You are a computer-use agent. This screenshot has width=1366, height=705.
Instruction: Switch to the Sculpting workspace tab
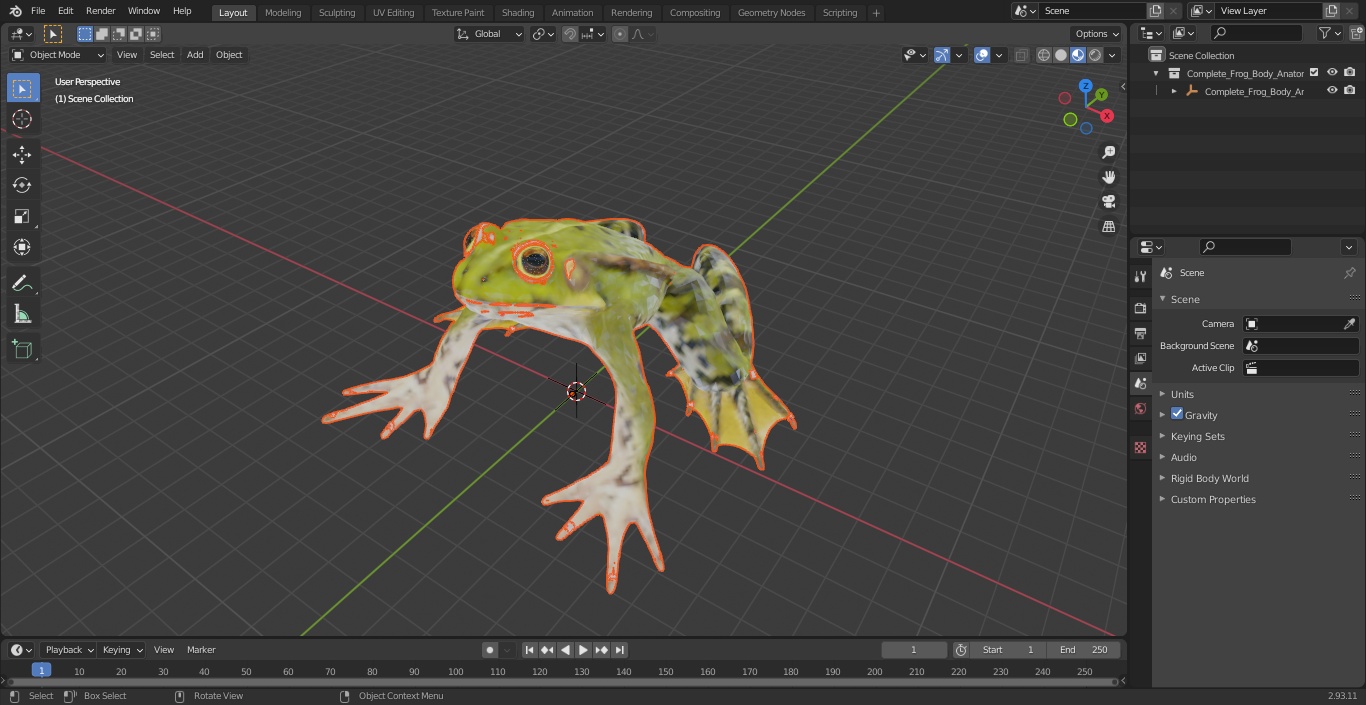point(337,13)
